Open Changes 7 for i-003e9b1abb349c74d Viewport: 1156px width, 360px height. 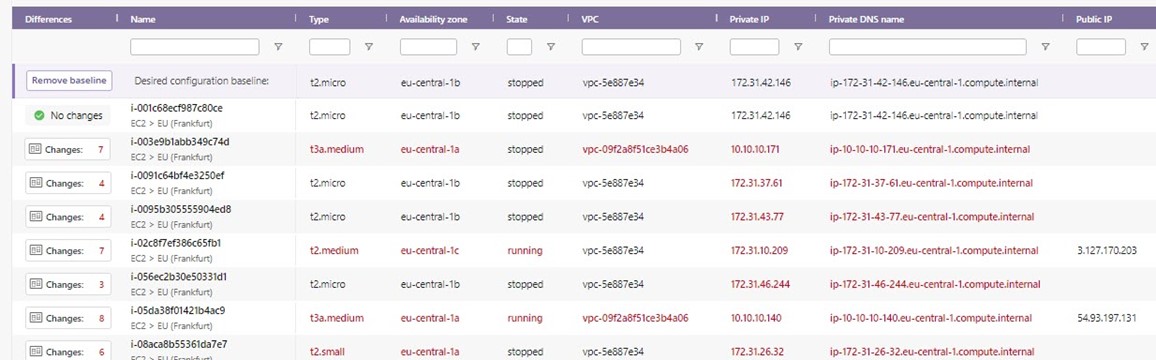[68, 150]
